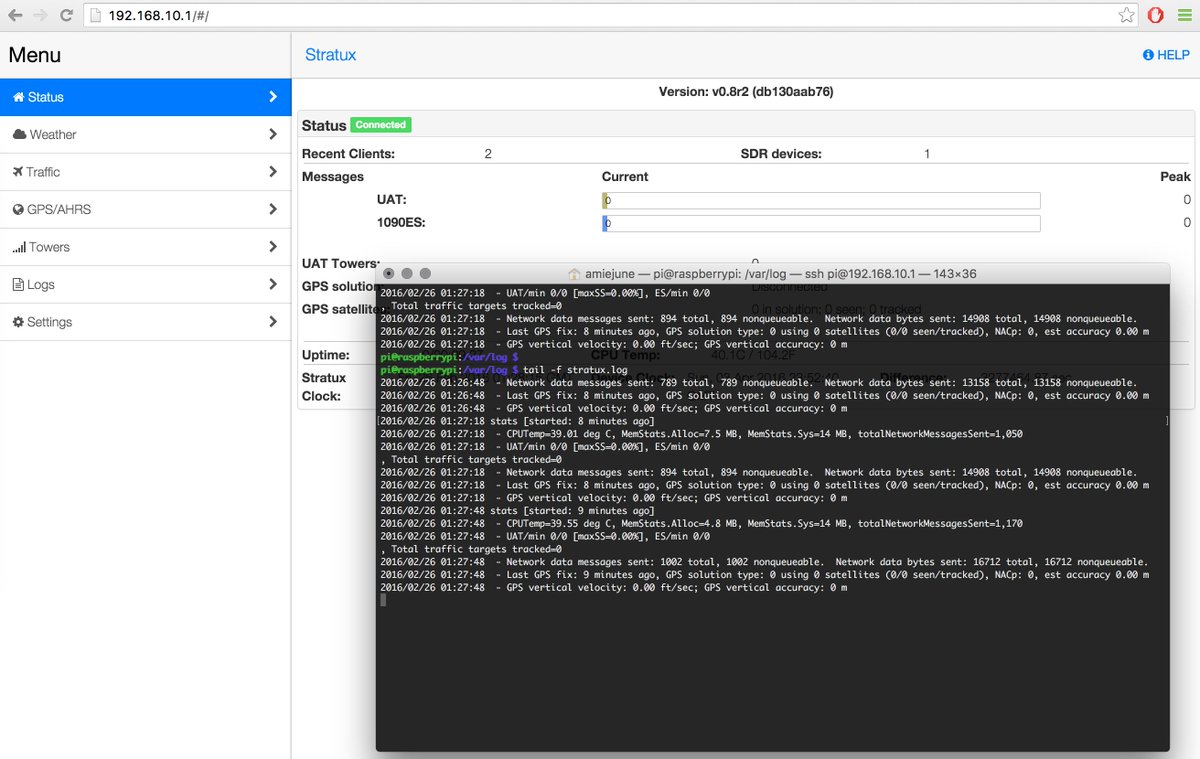Click the 'stats [started: 9 minutes ago]' log line
The height and width of the screenshot is (759, 1200).
tap(517, 510)
